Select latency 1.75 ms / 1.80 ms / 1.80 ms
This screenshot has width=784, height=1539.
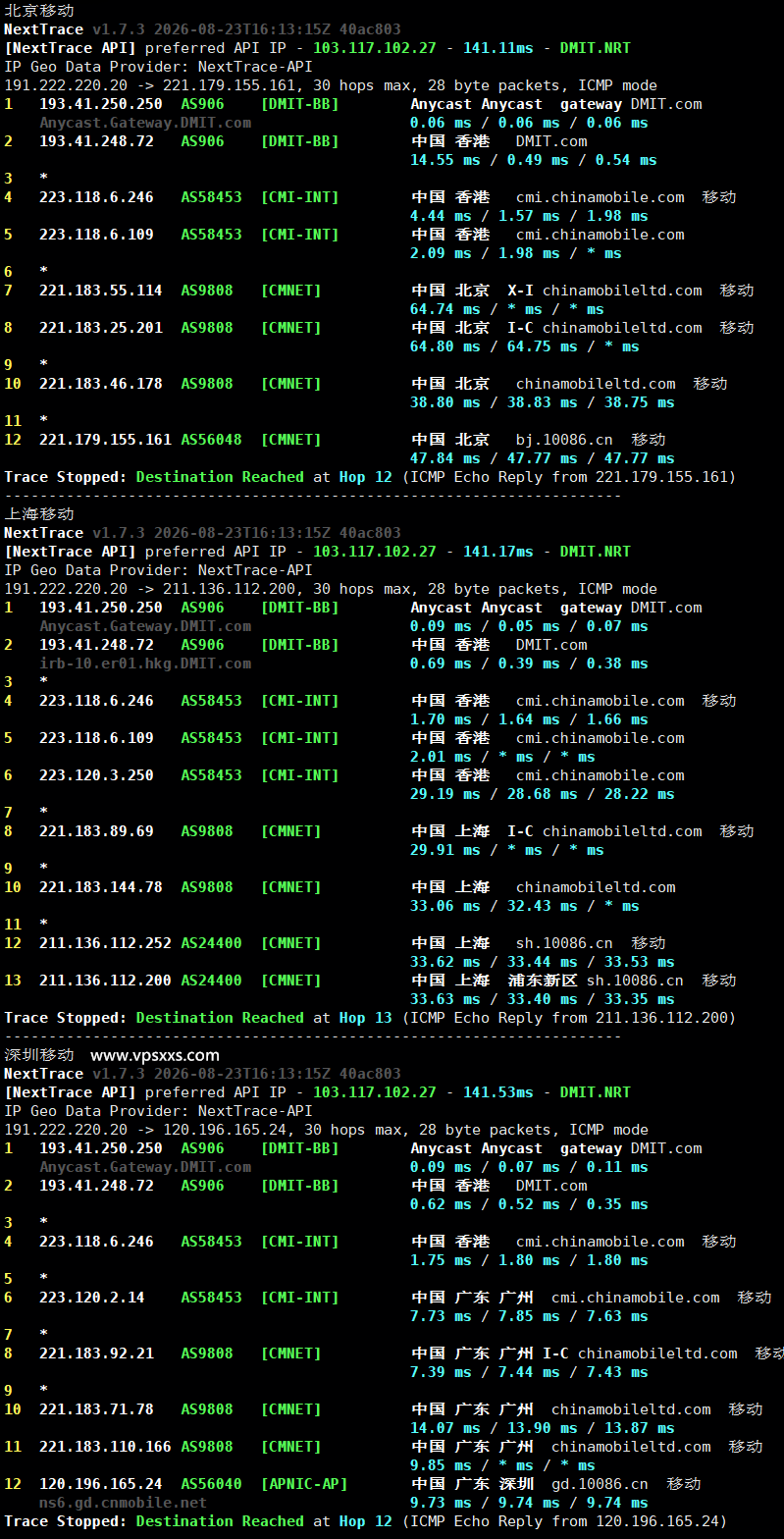529,1260
